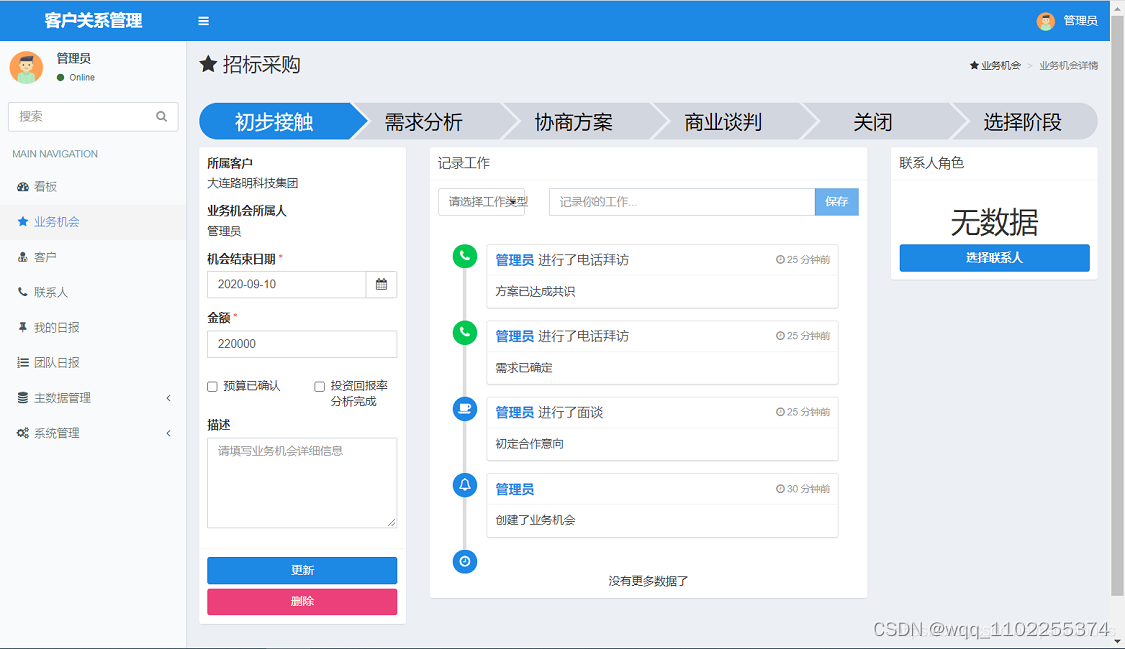
Task: Click the bell icon on the timeline entry
Action: point(464,485)
